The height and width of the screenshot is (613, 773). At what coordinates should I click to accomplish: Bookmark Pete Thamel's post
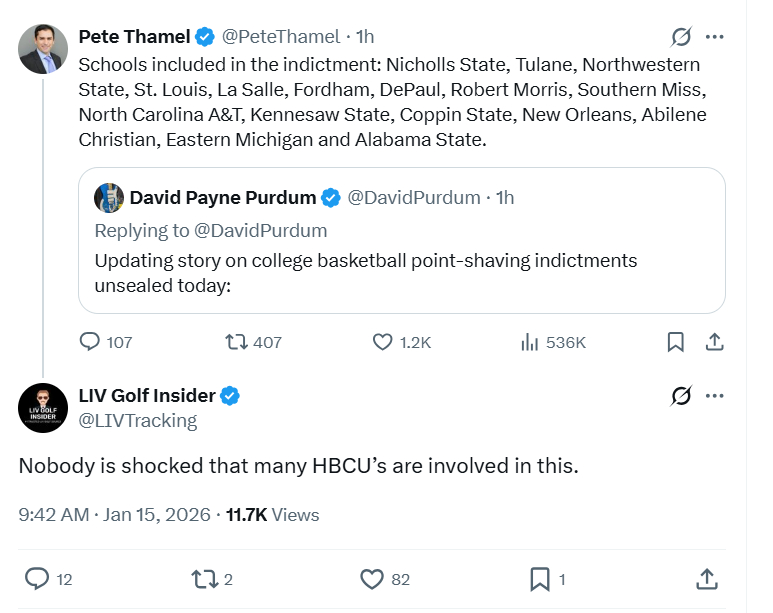(676, 342)
